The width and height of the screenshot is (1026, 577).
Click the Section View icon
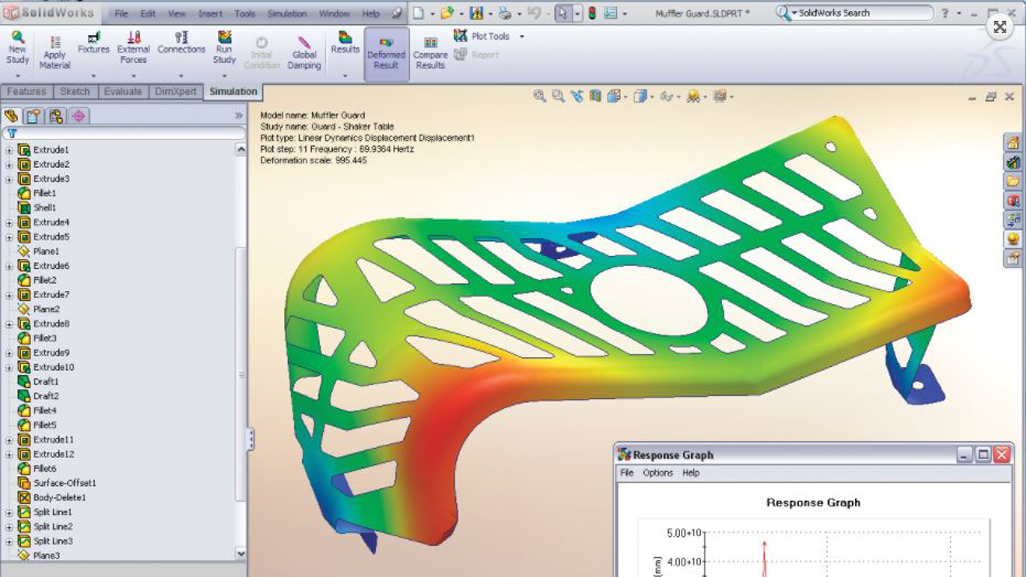coord(595,96)
